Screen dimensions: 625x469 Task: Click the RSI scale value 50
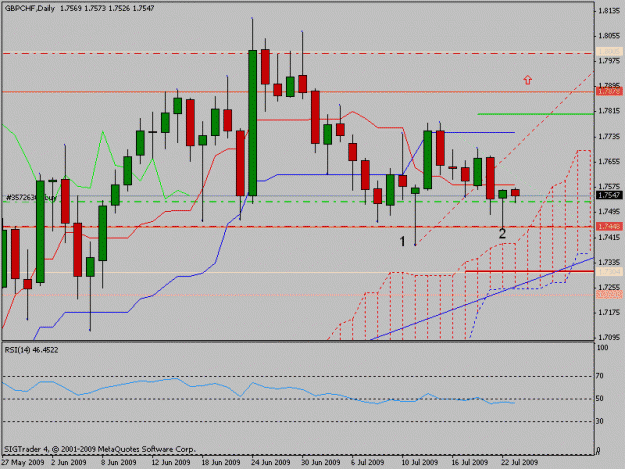[x=600, y=398]
